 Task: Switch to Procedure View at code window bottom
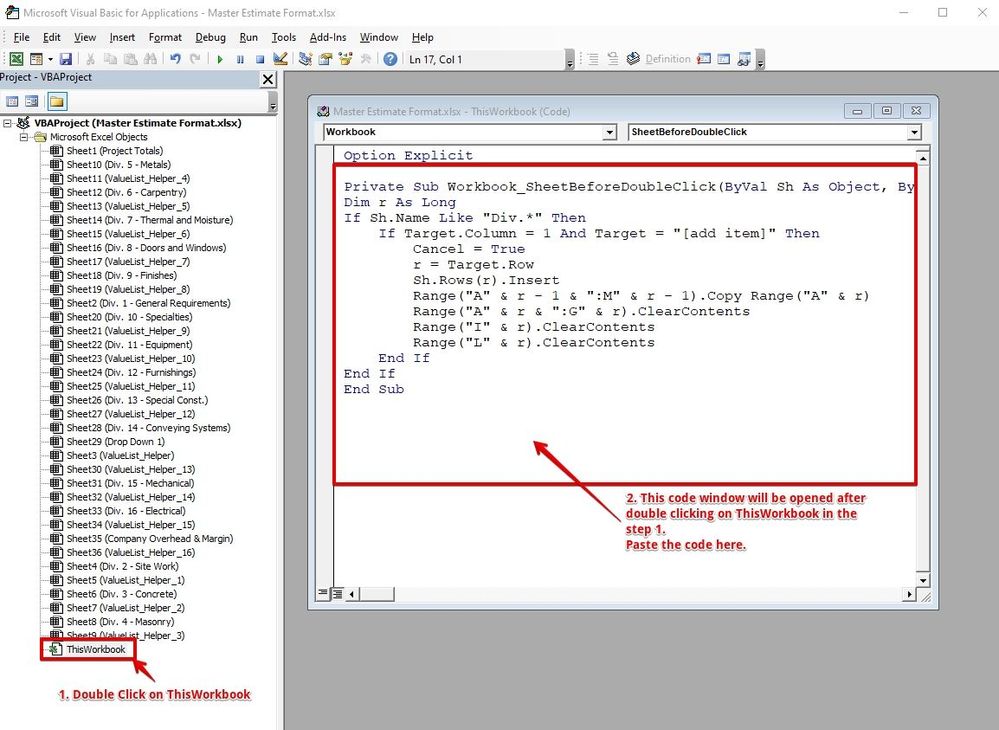(x=323, y=594)
